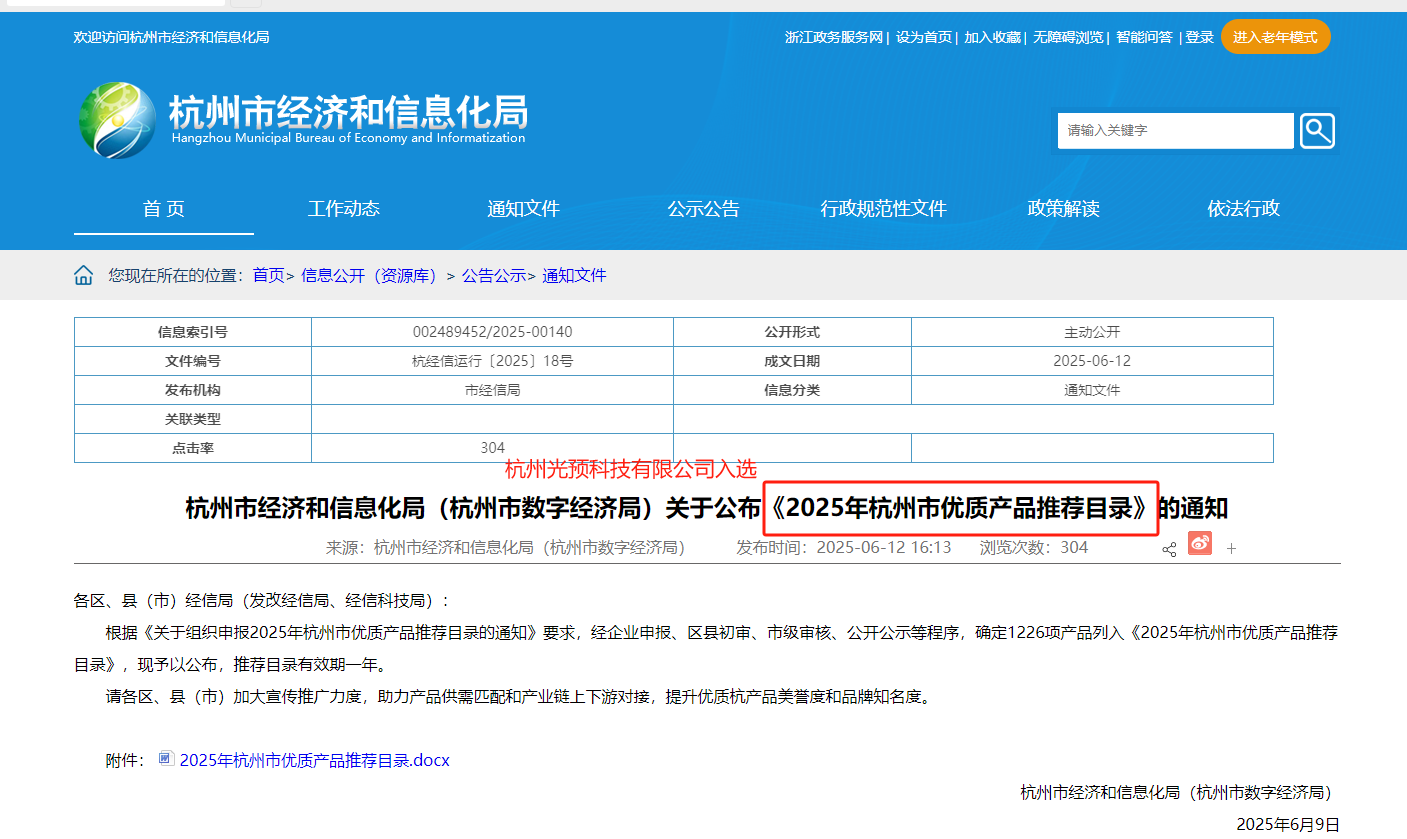Open the 依法行政 navigation tab

tap(1244, 209)
